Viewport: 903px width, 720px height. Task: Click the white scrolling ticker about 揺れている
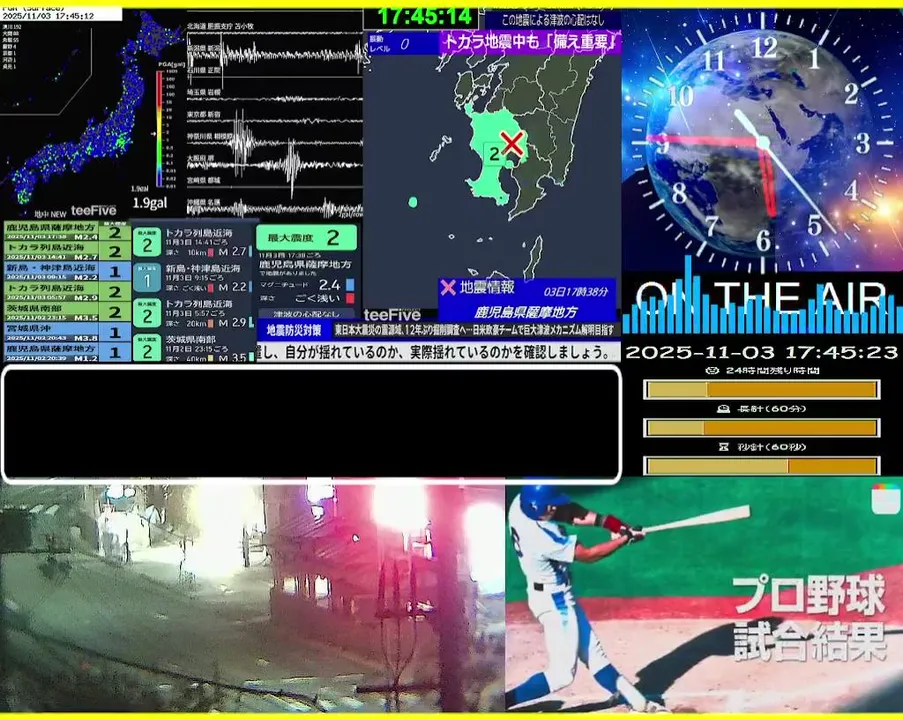[439, 352]
